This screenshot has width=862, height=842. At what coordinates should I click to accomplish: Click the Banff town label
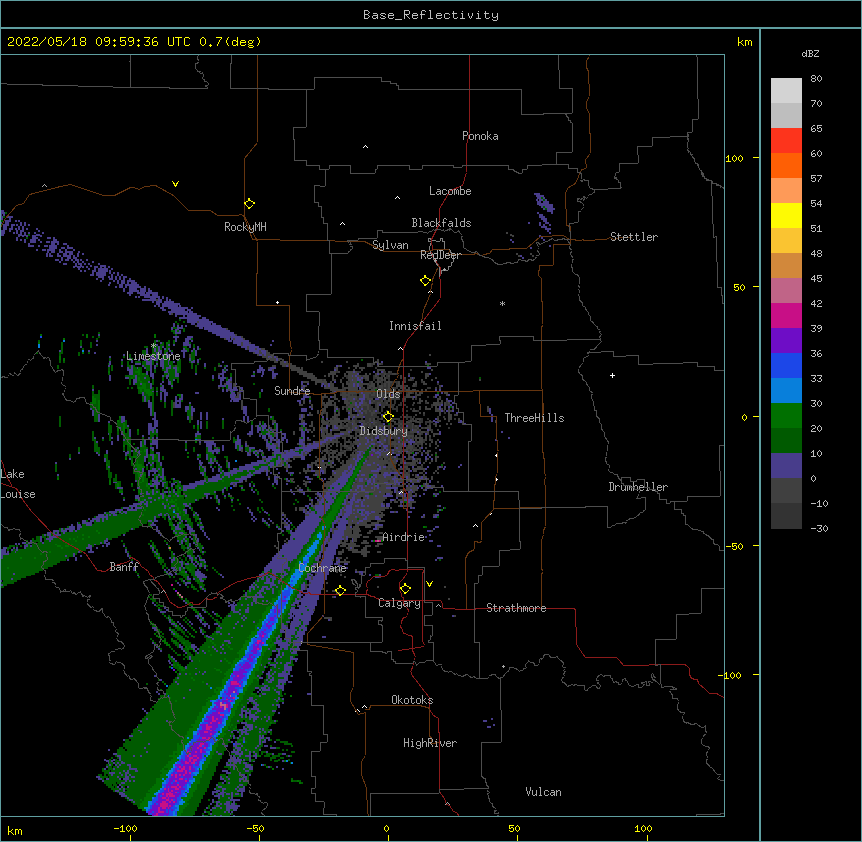click(124, 567)
